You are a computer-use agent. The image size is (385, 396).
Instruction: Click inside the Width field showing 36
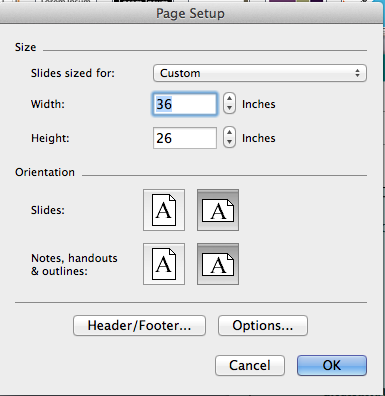[x=185, y=104]
